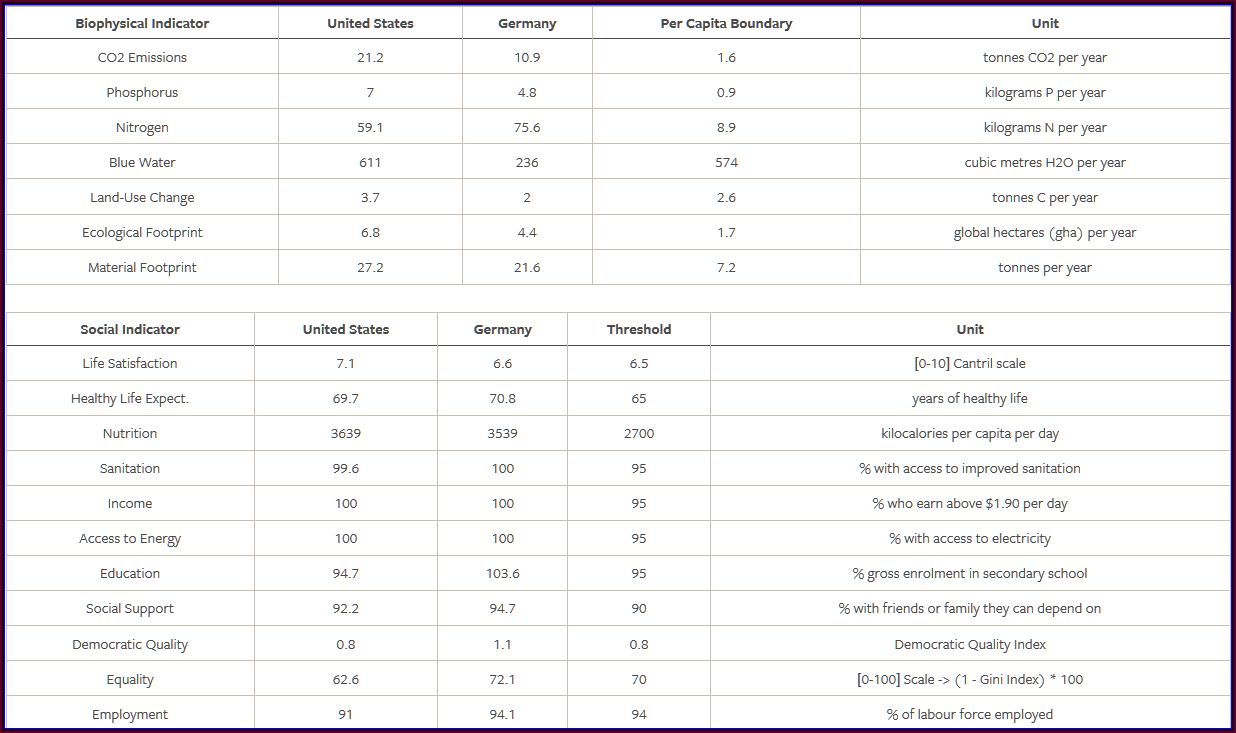Image resolution: width=1236 pixels, height=733 pixels.
Task: Click United States Nutrition value 3639
Action: click(x=346, y=433)
